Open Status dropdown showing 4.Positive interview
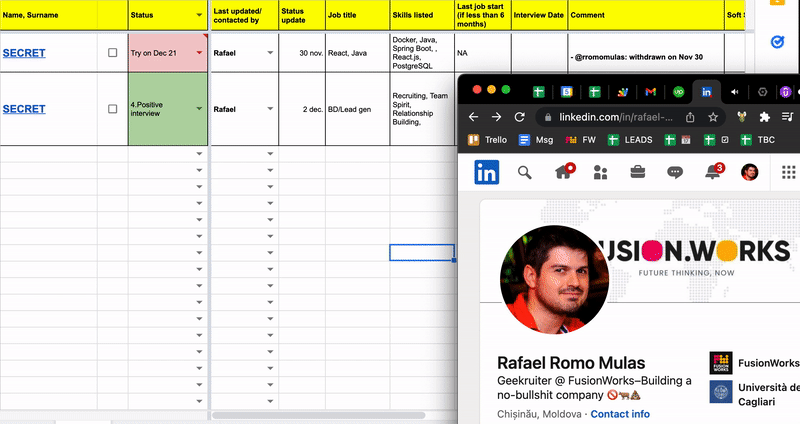The image size is (800, 424). 199,108
